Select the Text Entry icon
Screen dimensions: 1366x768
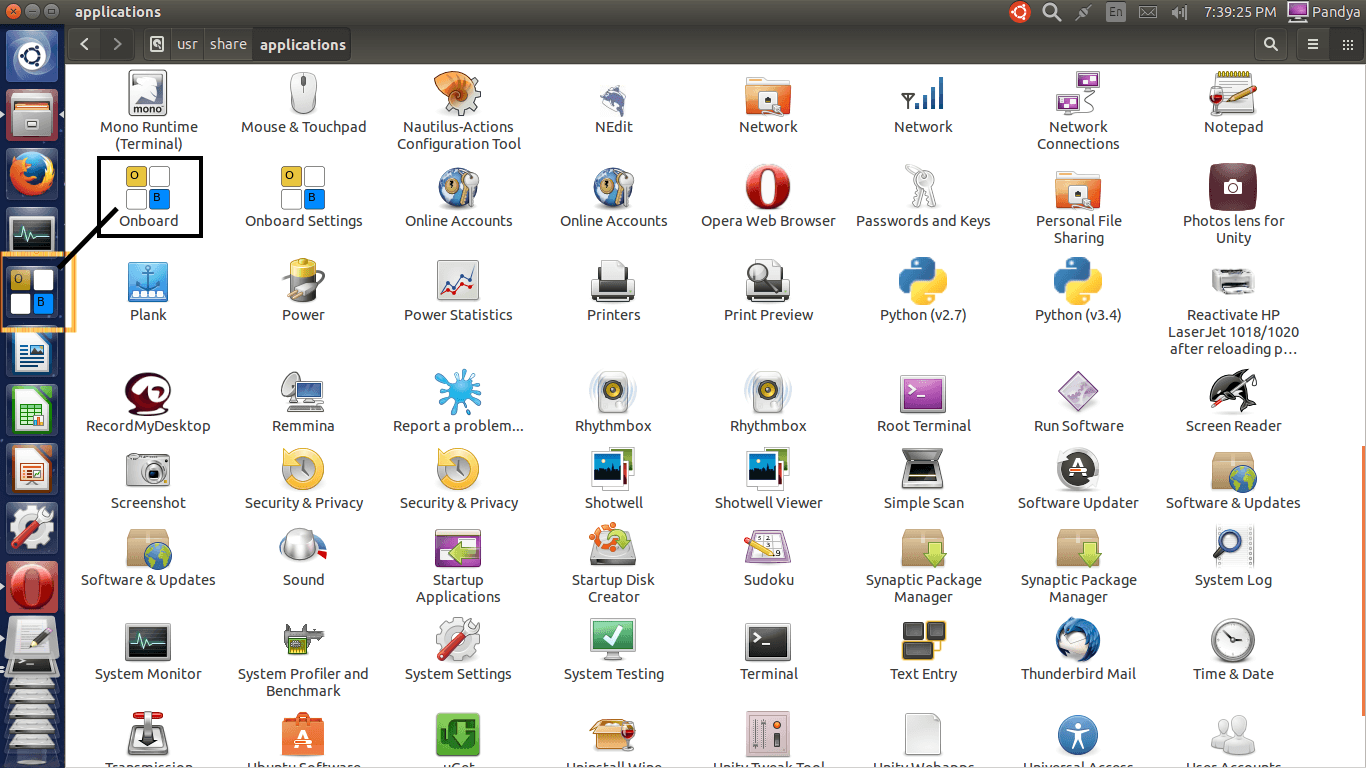[923, 640]
